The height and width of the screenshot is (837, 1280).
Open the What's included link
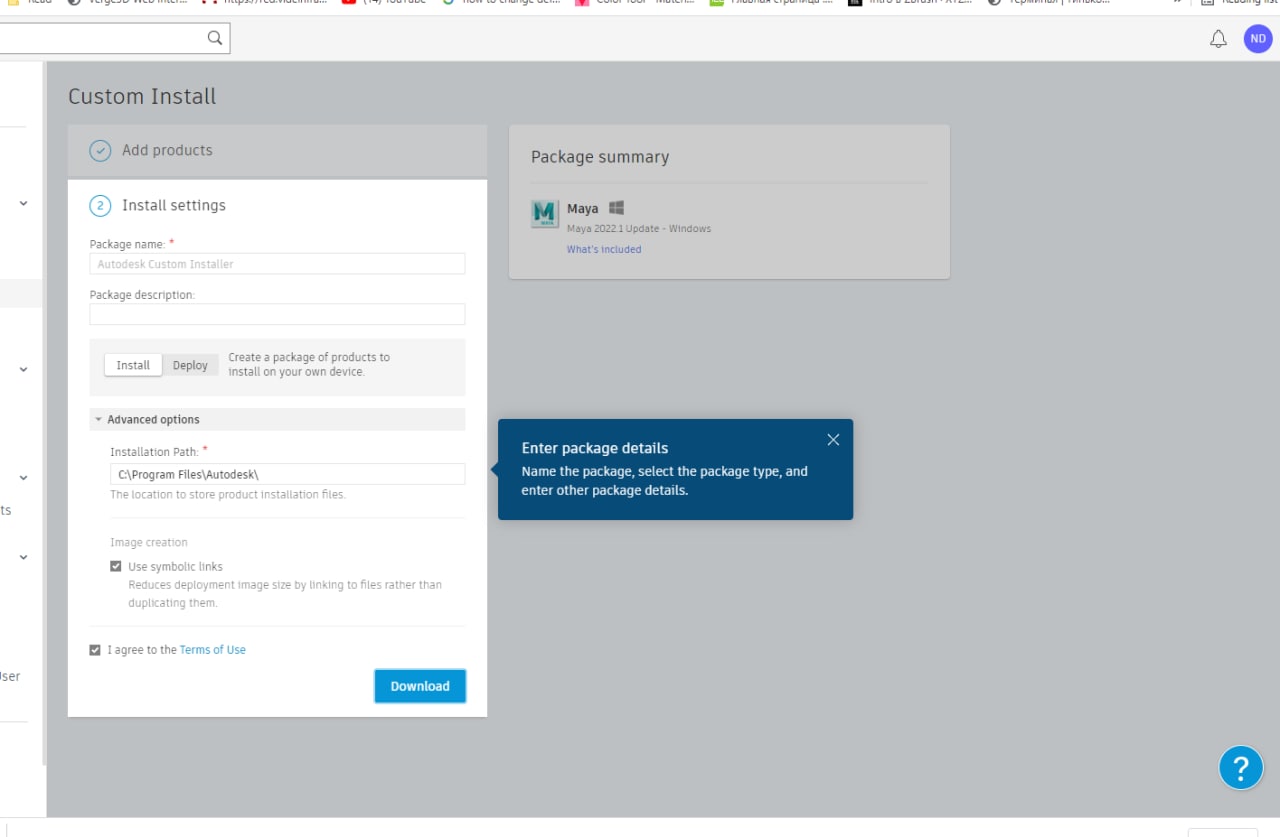[604, 249]
